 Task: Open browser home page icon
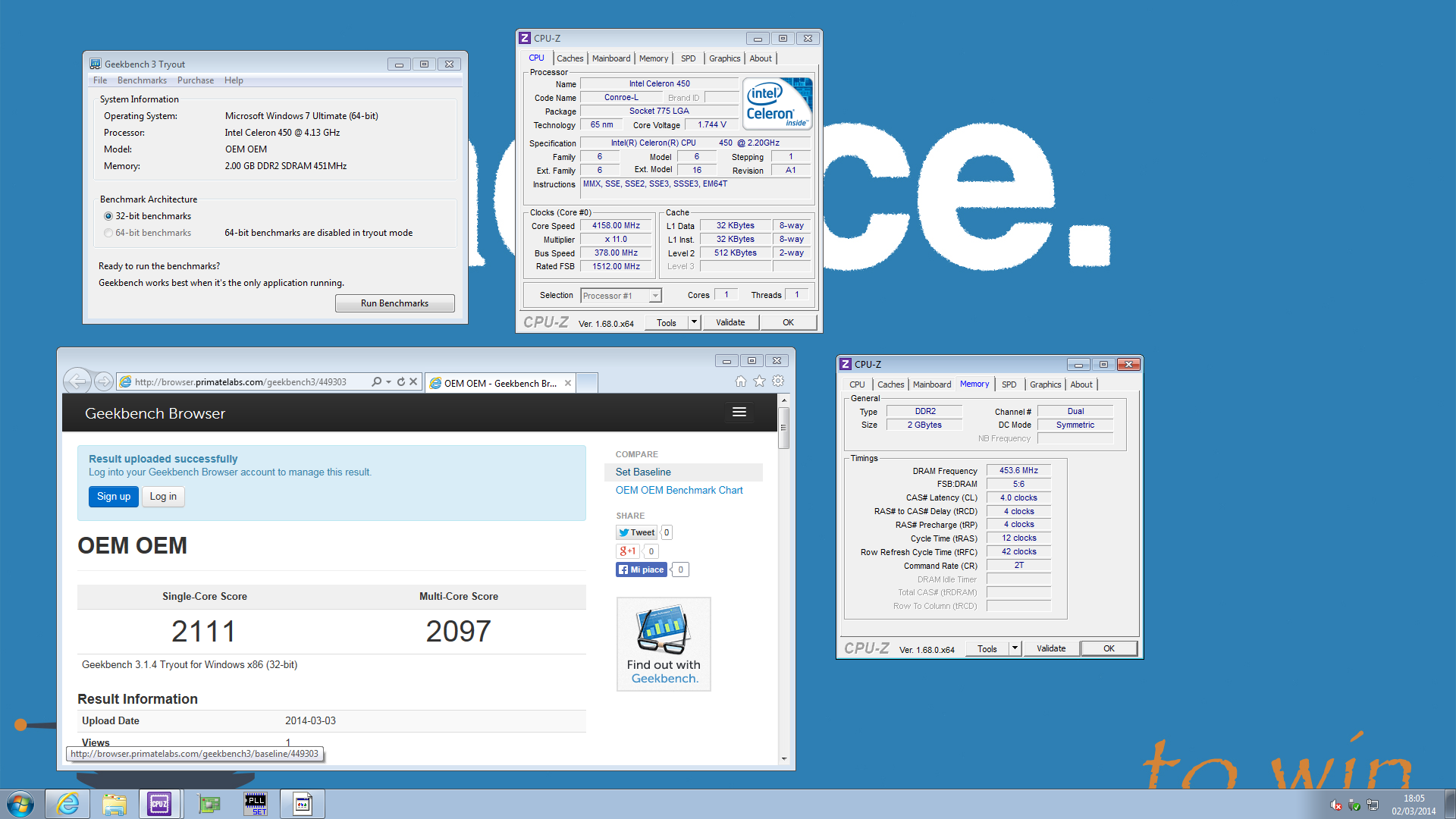point(740,381)
